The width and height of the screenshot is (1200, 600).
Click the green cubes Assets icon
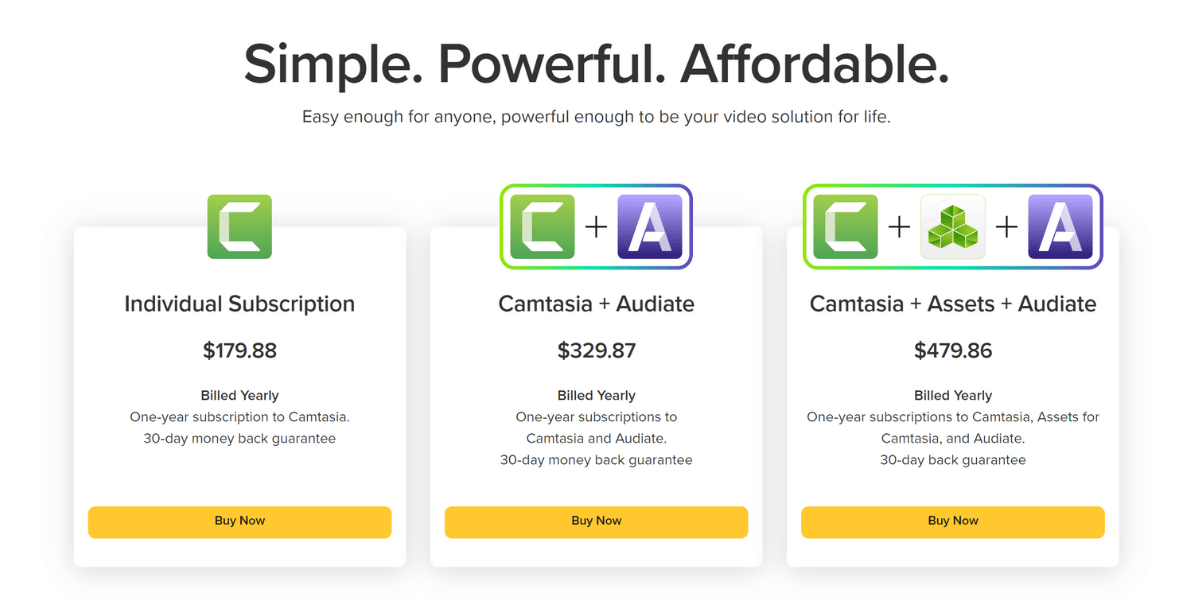coord(952,227)
